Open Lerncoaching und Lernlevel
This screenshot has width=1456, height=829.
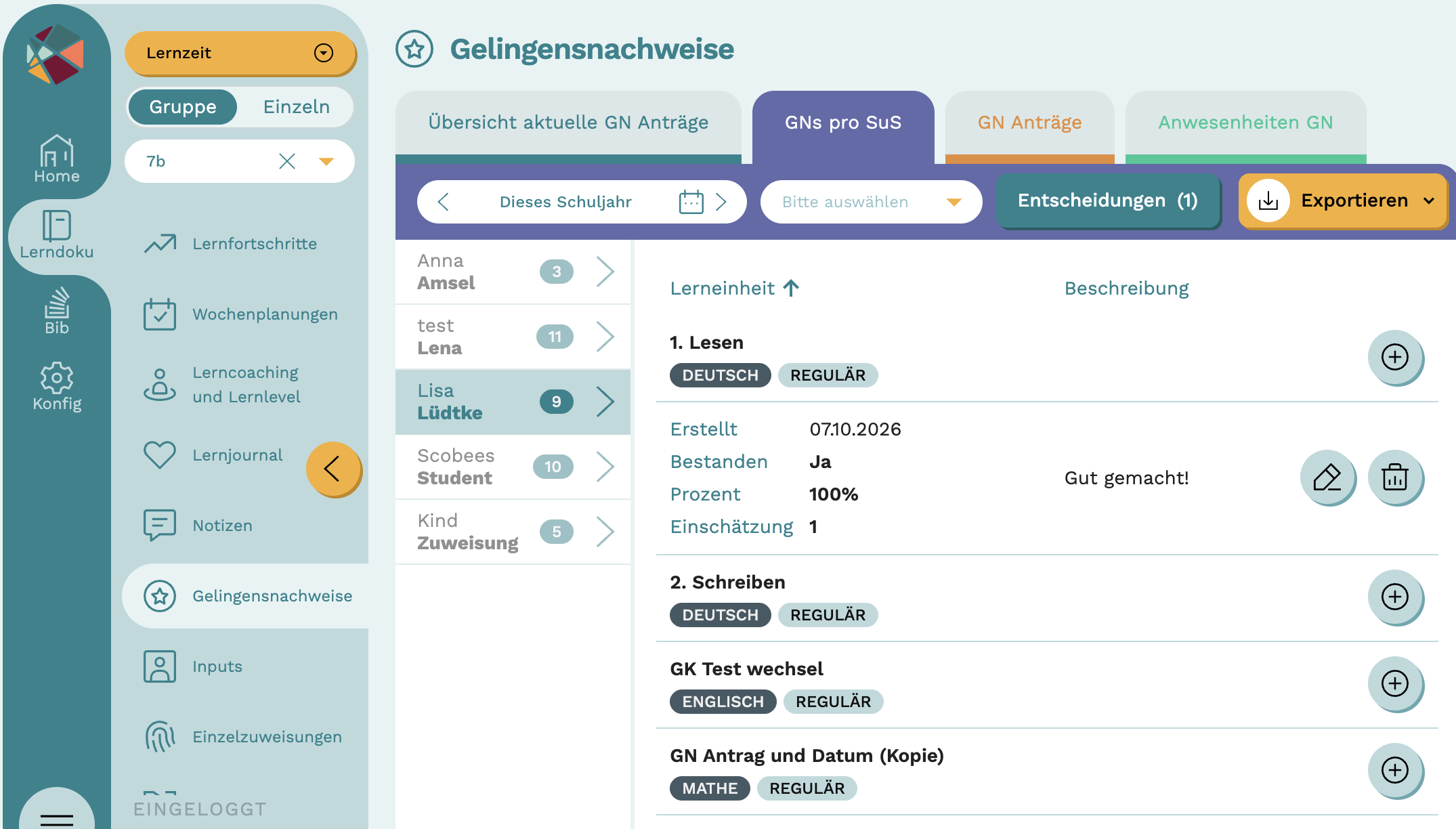tap(221, 385)
